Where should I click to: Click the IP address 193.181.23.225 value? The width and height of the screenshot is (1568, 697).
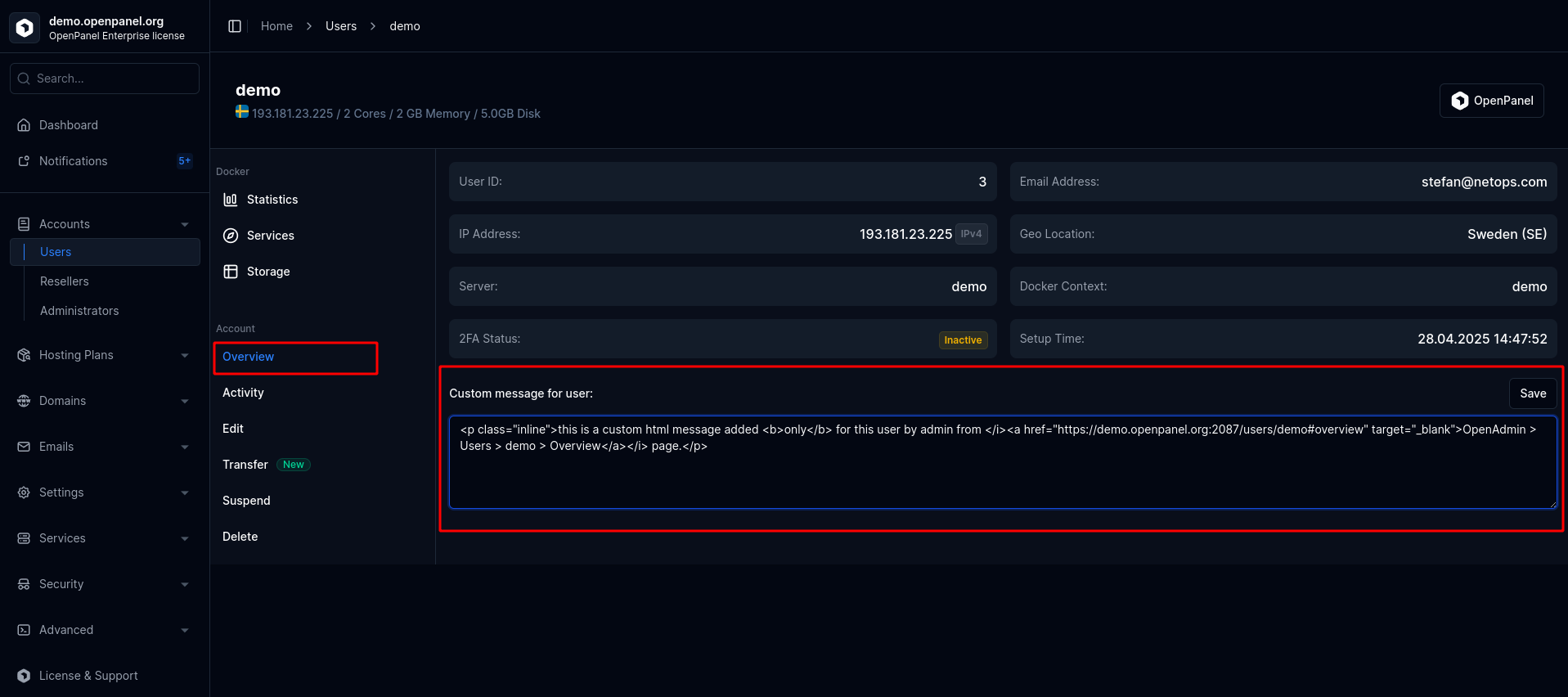[905, 234]
